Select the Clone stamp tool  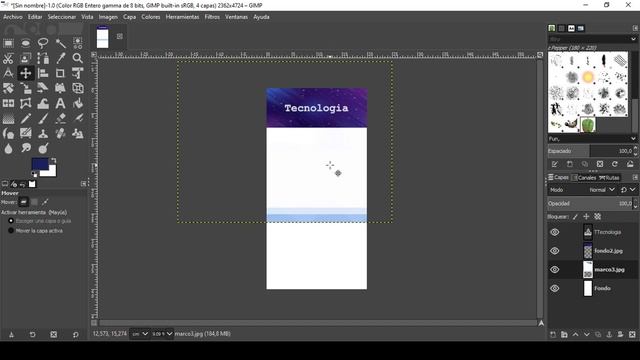43,133
